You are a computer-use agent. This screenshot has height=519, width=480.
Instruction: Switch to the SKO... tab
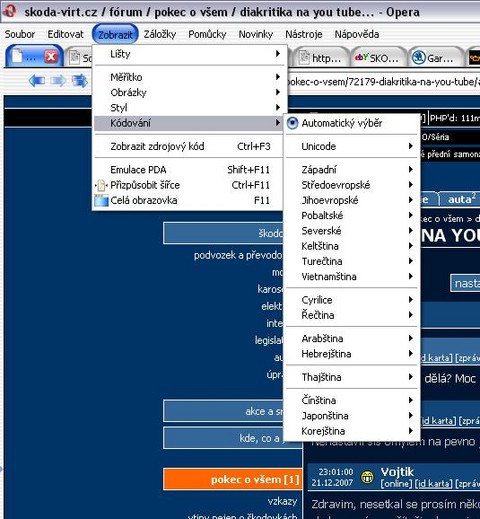[x=378, y=58]
